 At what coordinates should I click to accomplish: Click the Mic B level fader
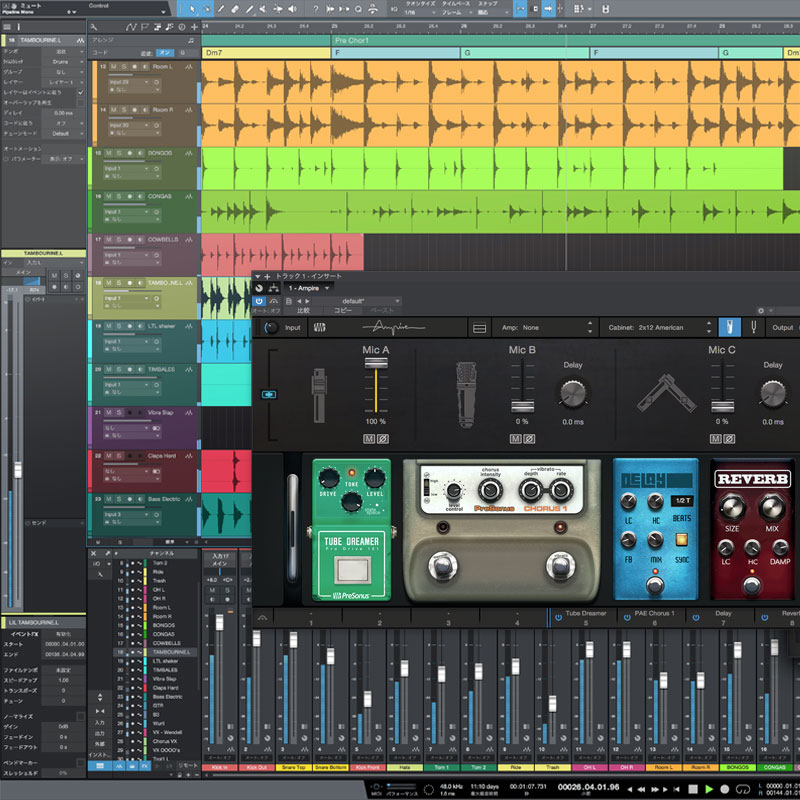(522, 407)
